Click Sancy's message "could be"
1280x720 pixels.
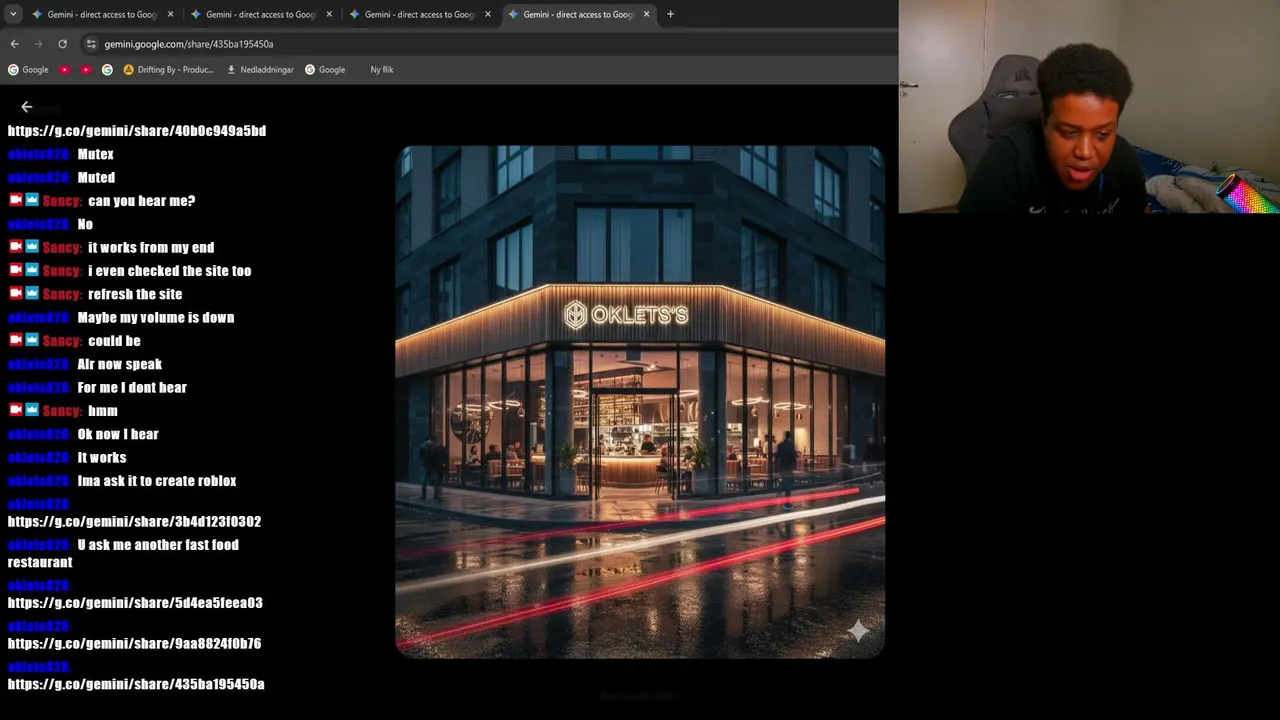(x=114, y=341)
